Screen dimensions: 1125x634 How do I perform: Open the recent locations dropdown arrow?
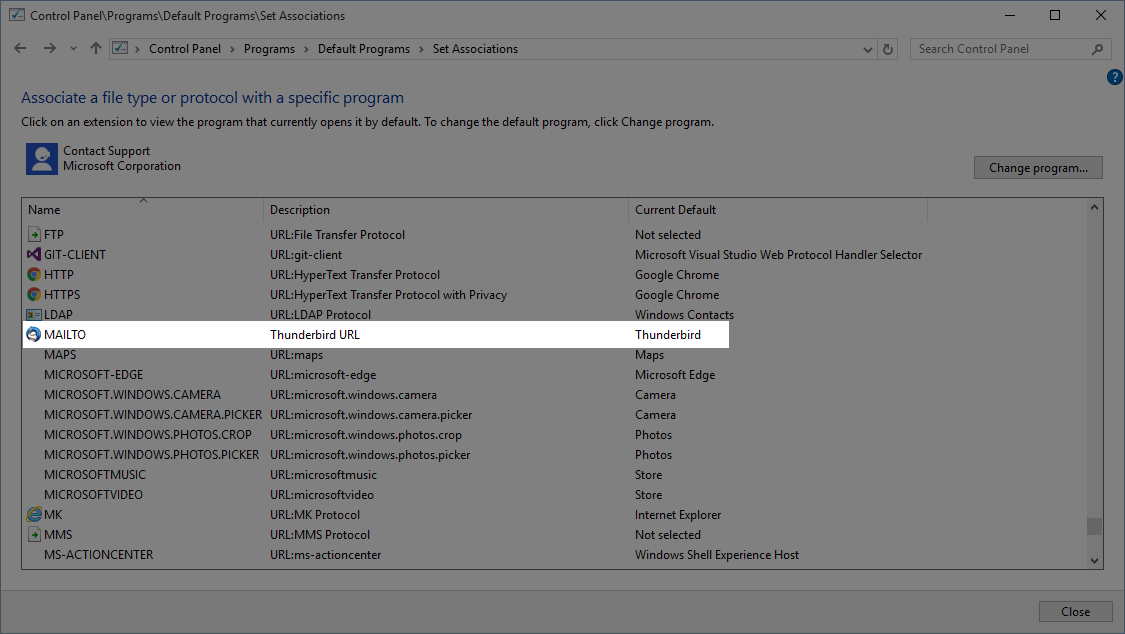(x=73, y=49)
